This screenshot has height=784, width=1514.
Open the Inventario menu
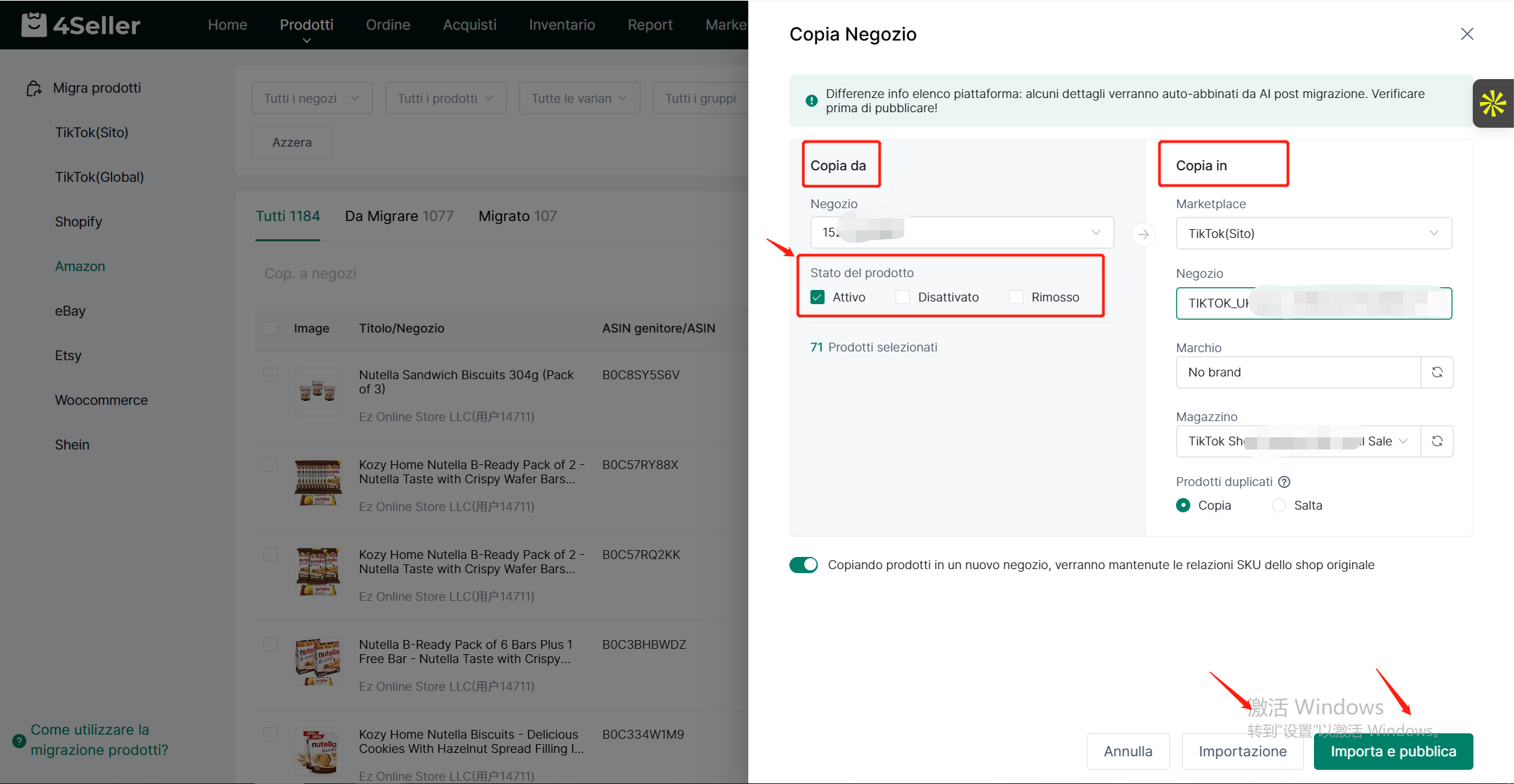point(562,25)
